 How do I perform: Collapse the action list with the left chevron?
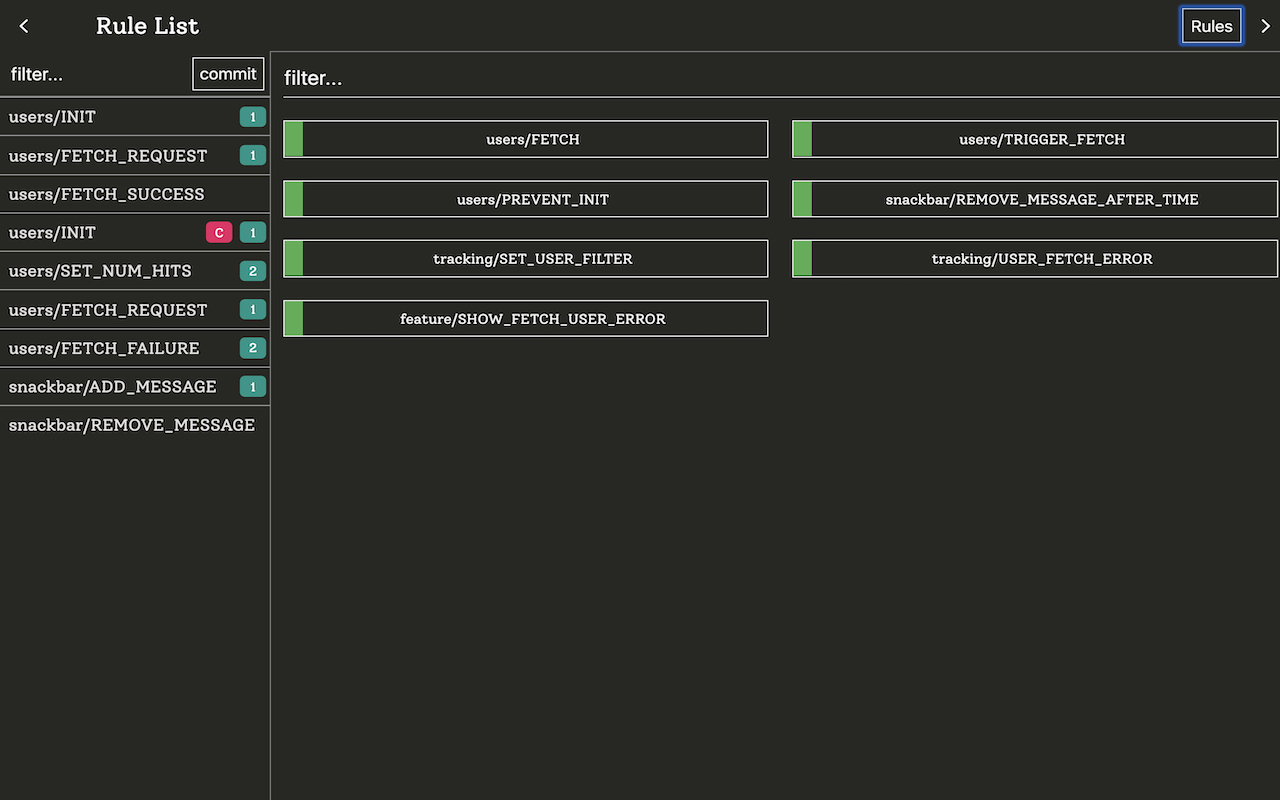click(x=23, y=26)
